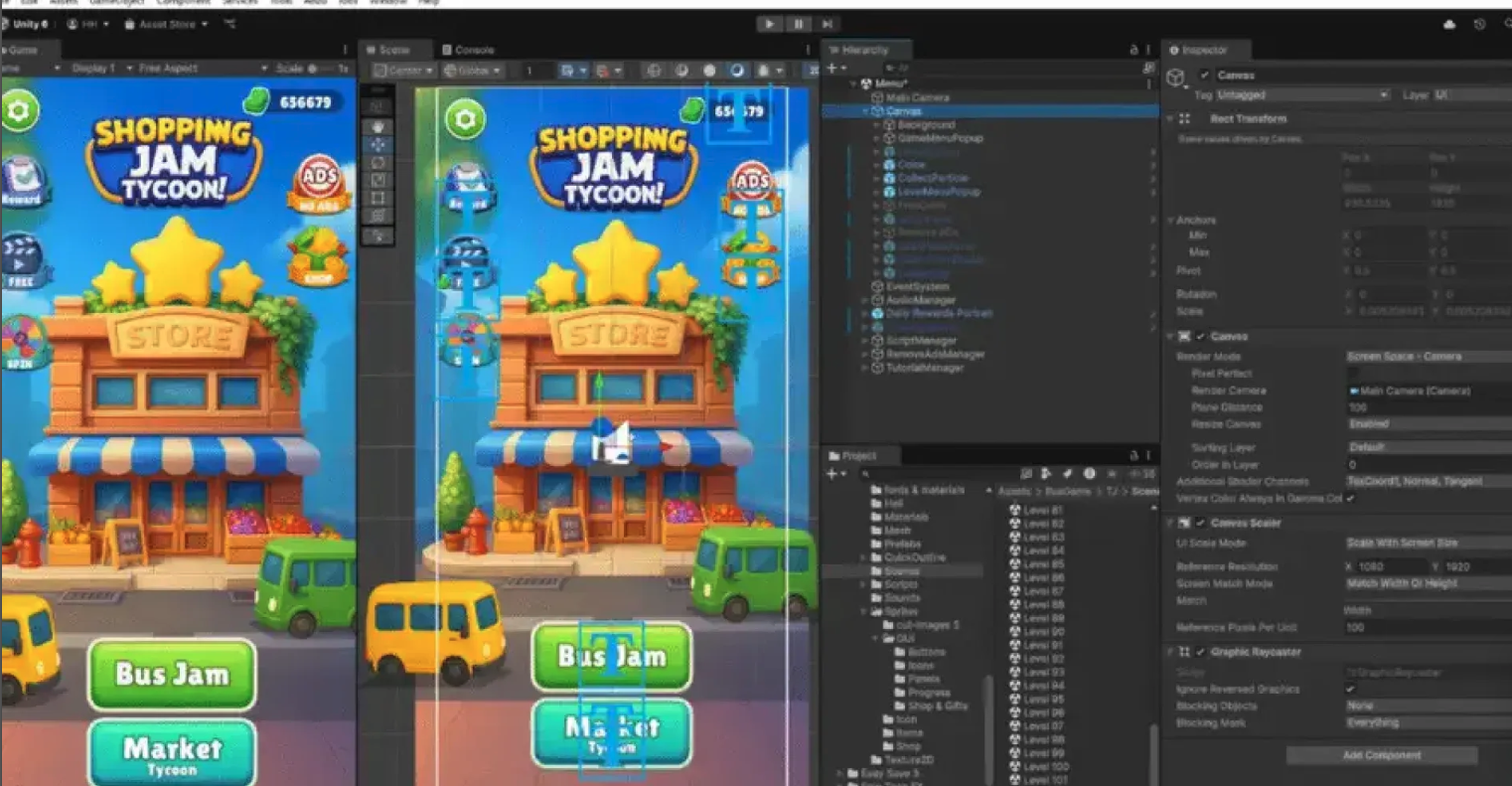
Task: Open the Screen Match Mode dropdown
Action: point(1429,583)
